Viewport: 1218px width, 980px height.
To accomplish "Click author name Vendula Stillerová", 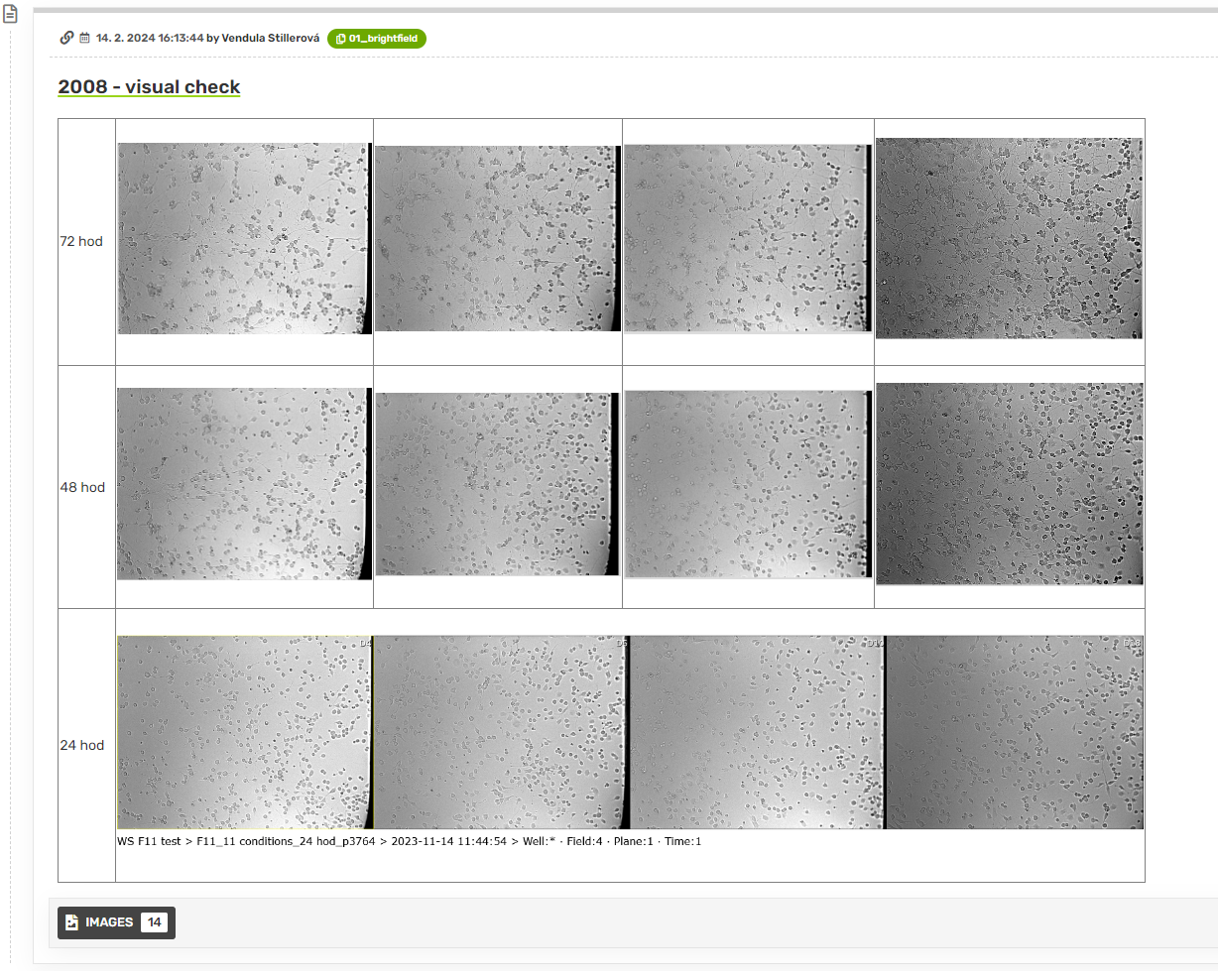I will [x=270, y=39].
